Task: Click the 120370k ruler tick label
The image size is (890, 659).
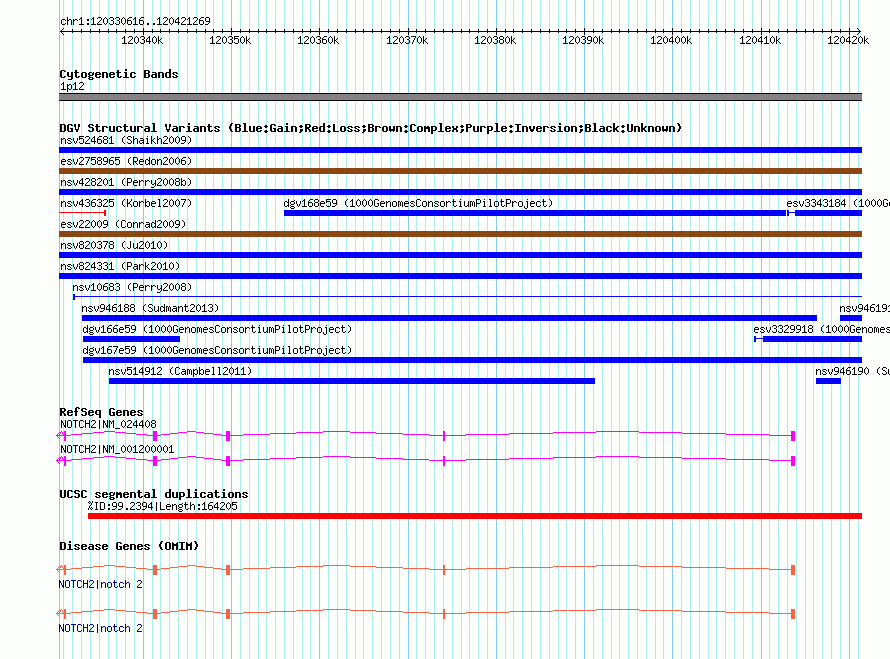Action: click(407, 40)
